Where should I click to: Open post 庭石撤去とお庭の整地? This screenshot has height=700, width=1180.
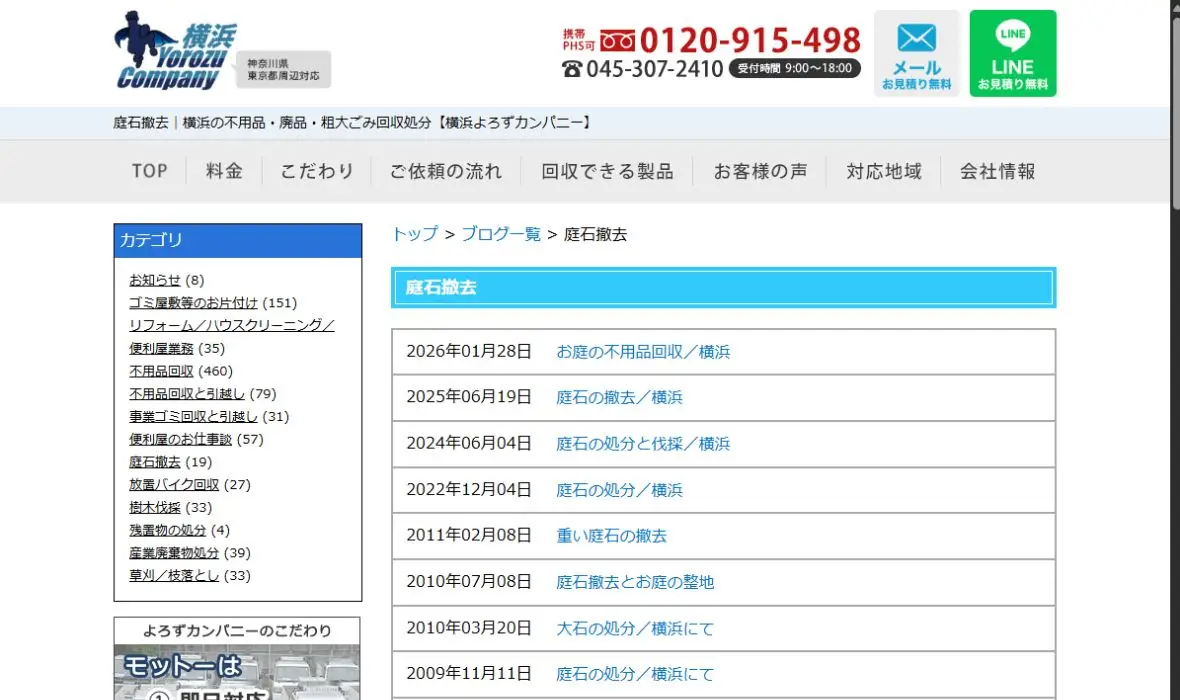pyautogui.click(x=635, y=582)
